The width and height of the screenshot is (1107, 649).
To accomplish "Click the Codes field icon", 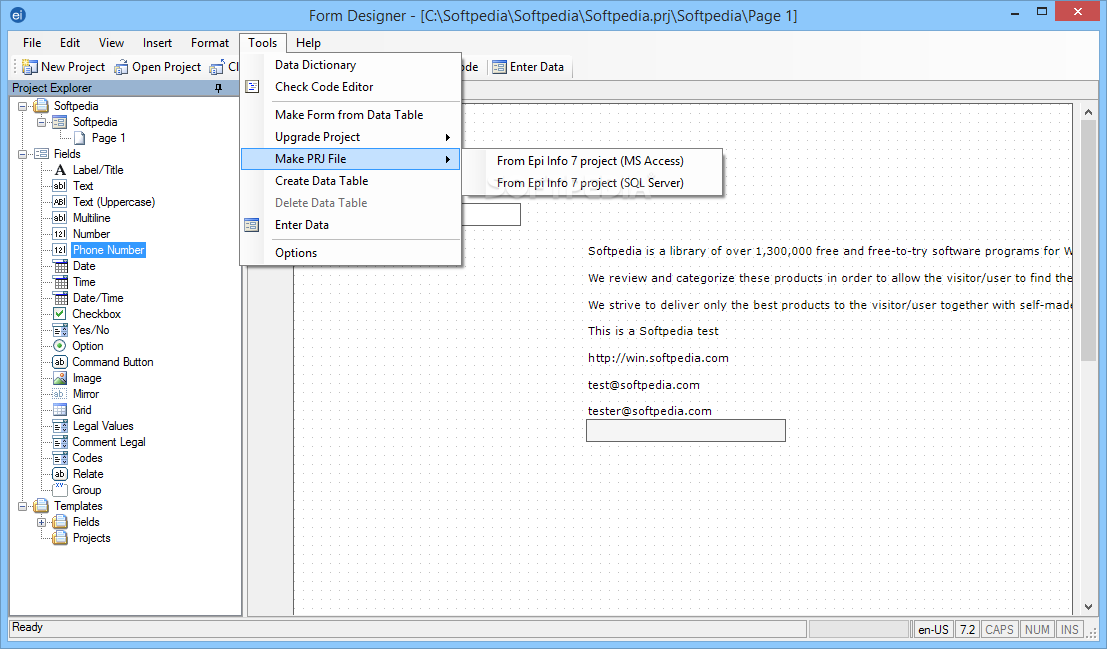I will point(60,458).
